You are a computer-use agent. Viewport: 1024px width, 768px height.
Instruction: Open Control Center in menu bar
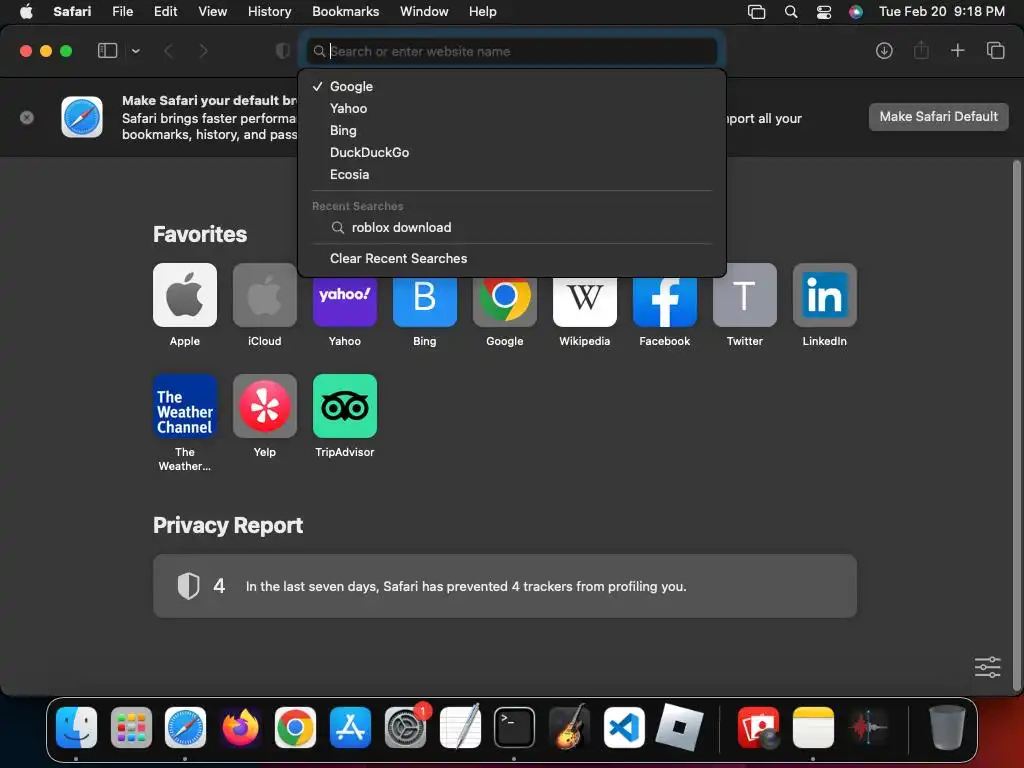click(824, 12)
